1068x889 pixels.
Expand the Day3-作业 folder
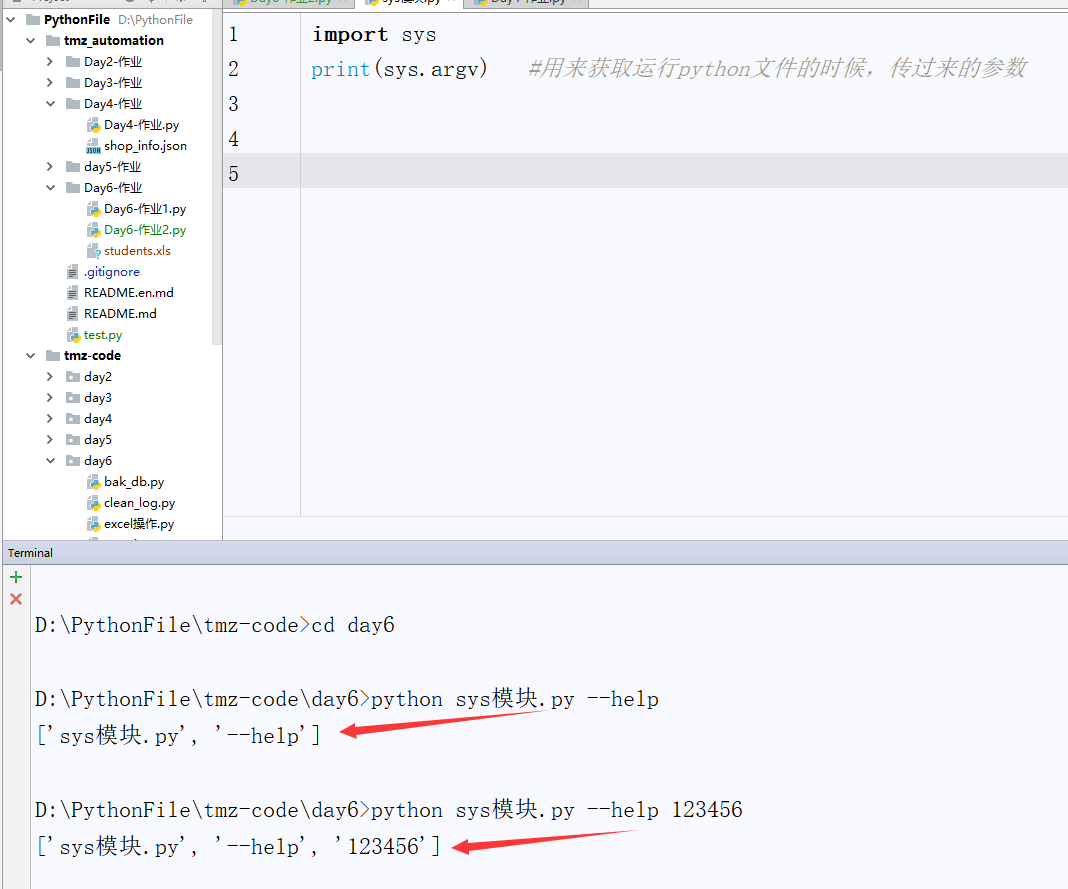click(50, 82)
